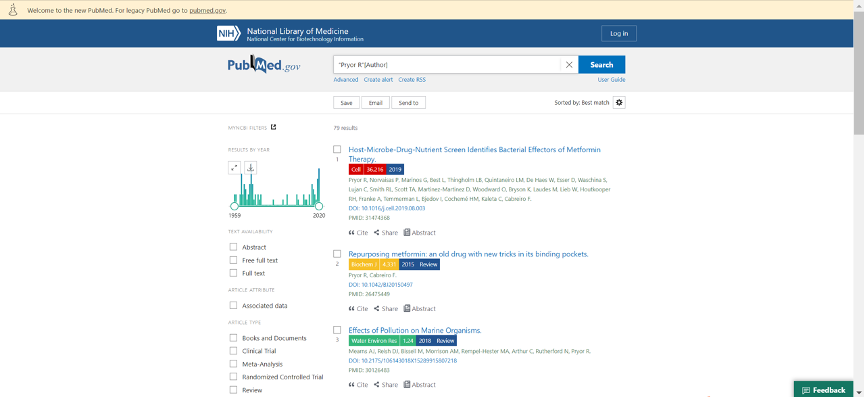The image size is (864, 397).
Task: Enable the Abstract text availability filter
Action: (234, 247)
